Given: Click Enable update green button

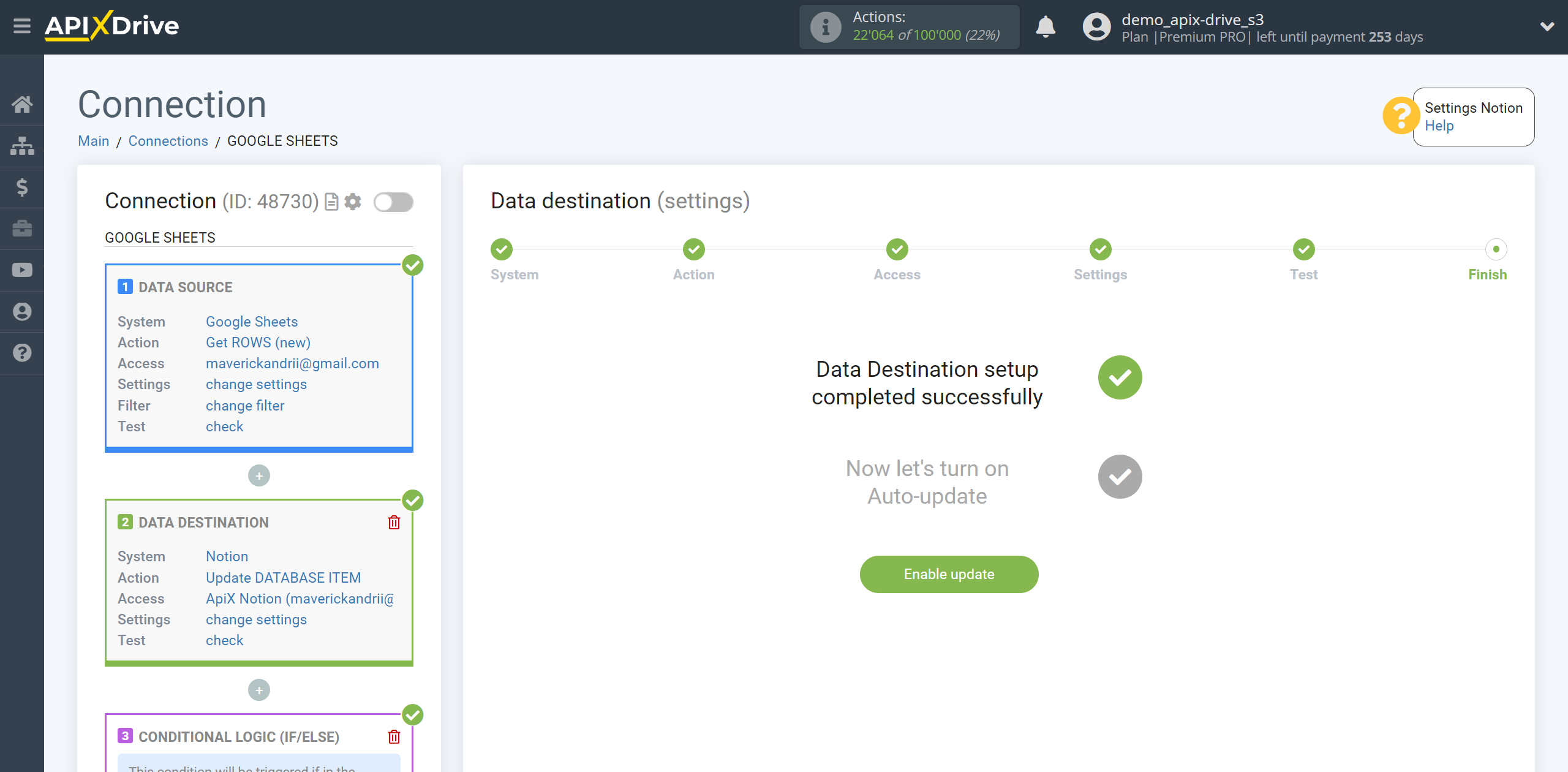Looking at the screenshot, I should [x=948, y=574].
